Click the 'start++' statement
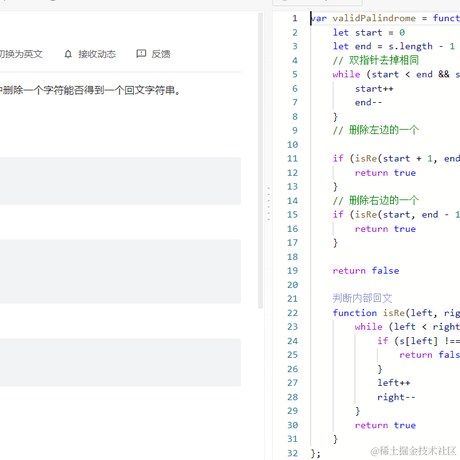The width and height of the screenshot is (460, 460). 374,89
